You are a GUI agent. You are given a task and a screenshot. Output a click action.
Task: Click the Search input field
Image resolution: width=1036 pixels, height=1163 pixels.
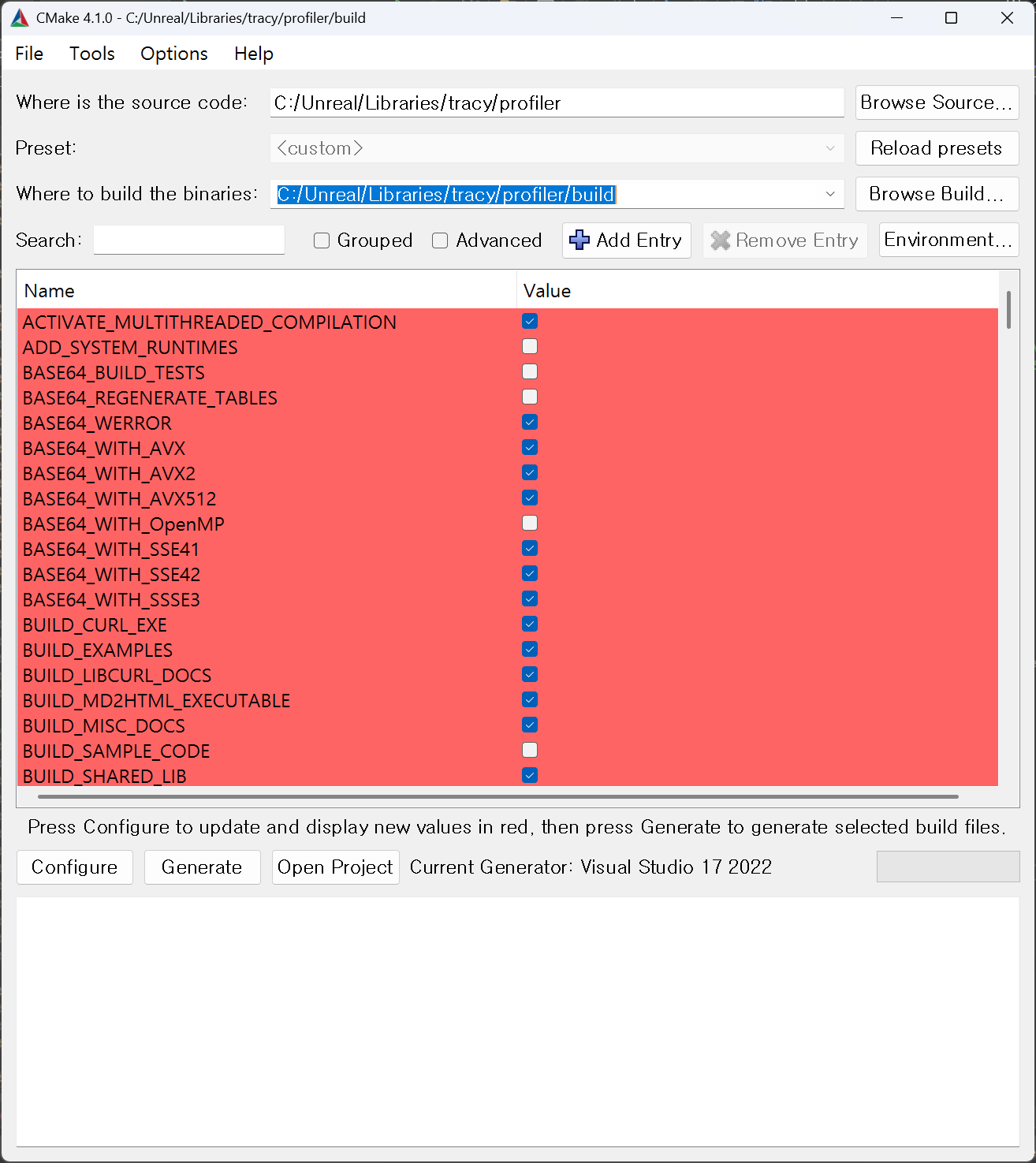click(189, 240)
